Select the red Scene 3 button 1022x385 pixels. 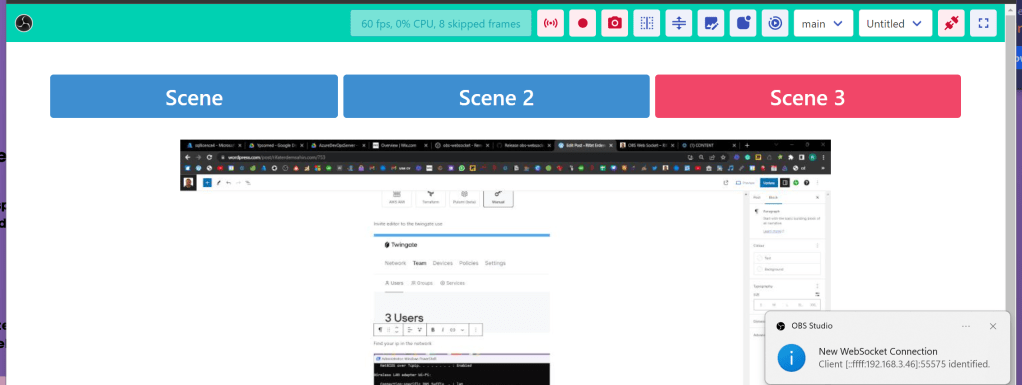(808, 96)
